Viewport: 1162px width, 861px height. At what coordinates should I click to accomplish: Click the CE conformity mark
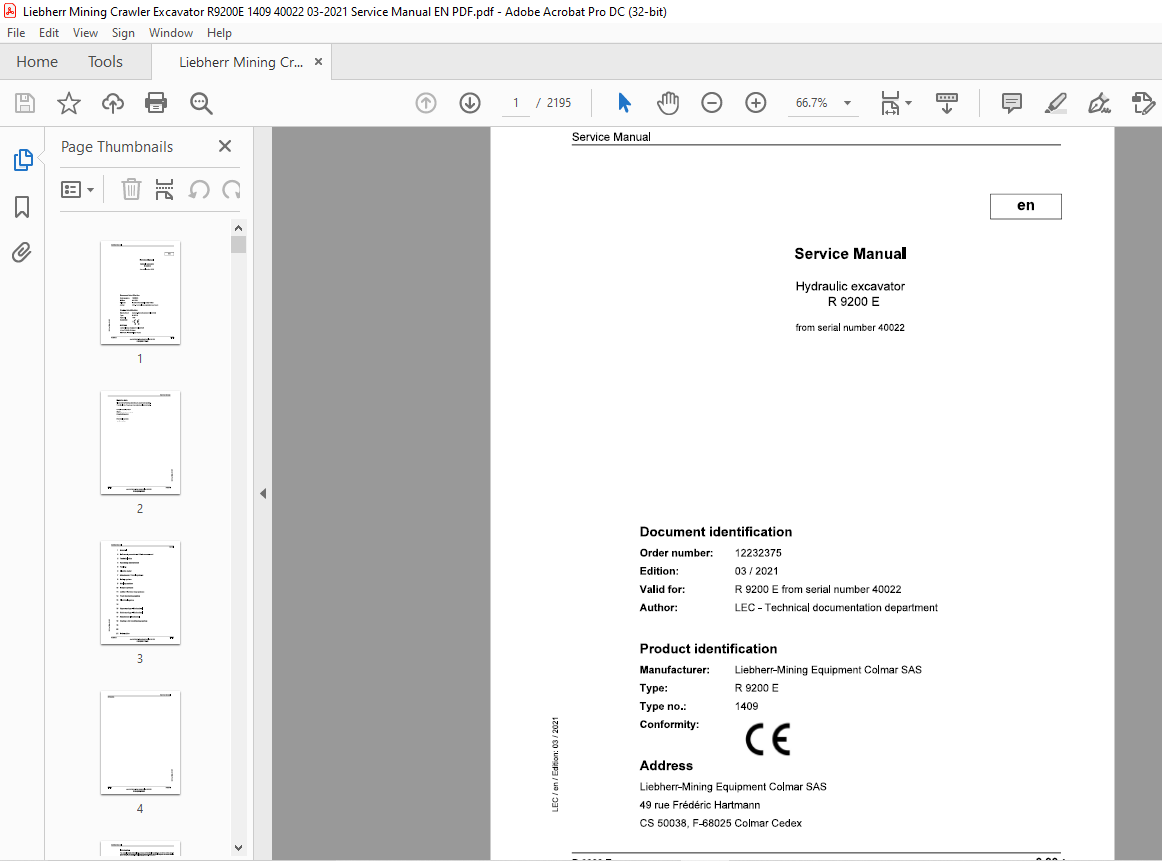[x=768, y=739]
